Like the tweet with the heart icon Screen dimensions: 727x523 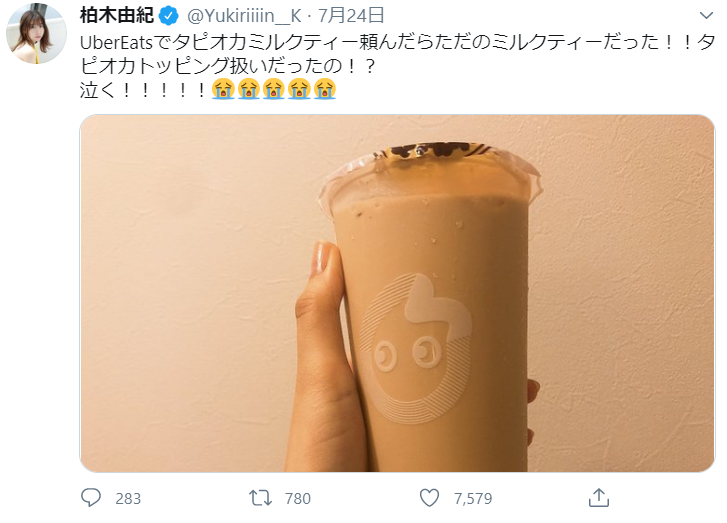(429, 498)
